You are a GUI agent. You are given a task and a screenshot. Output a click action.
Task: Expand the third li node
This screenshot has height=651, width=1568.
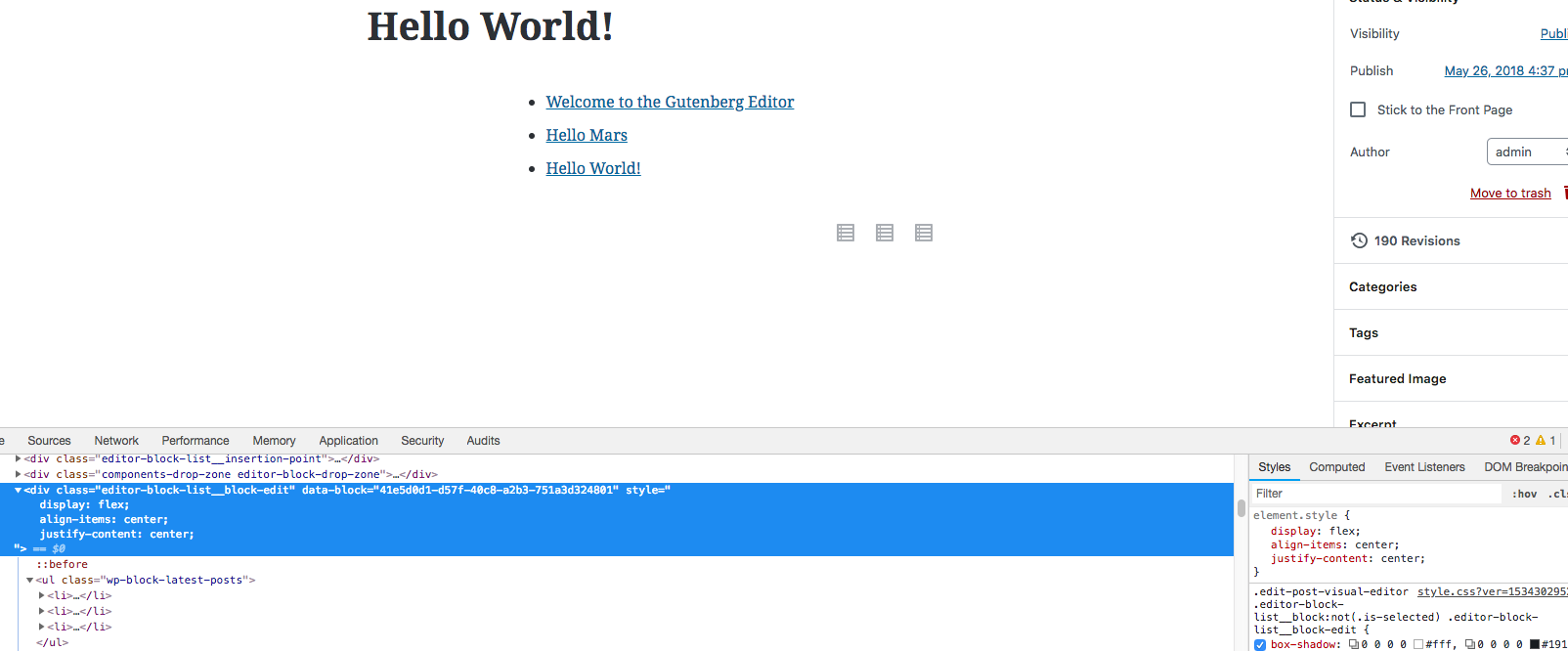click(42, 627)
